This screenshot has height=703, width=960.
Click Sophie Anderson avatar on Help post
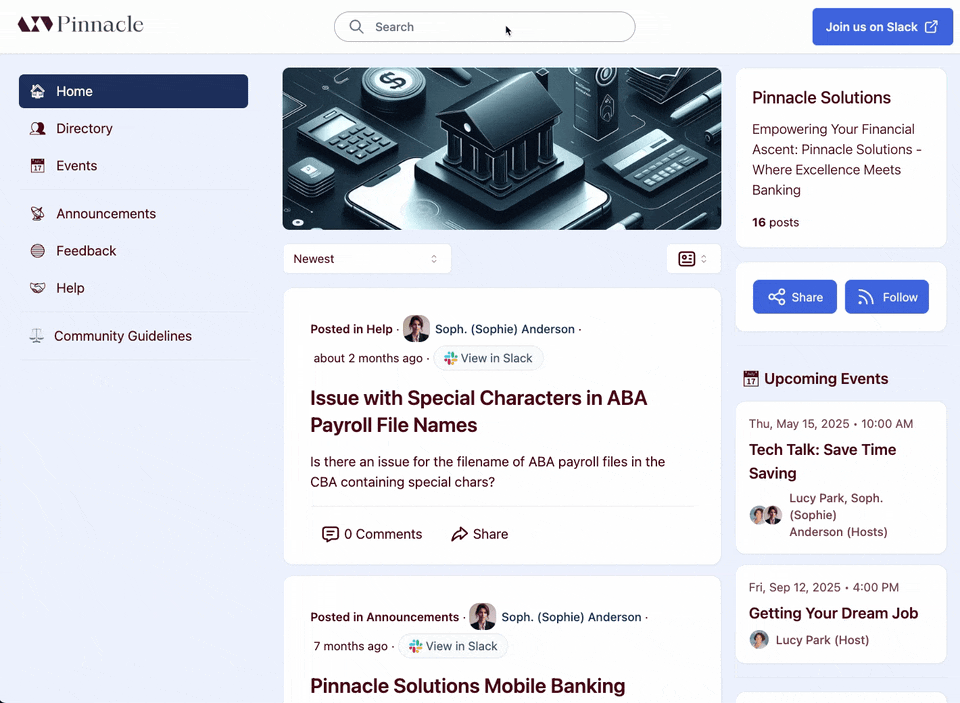tap(416, 329)
